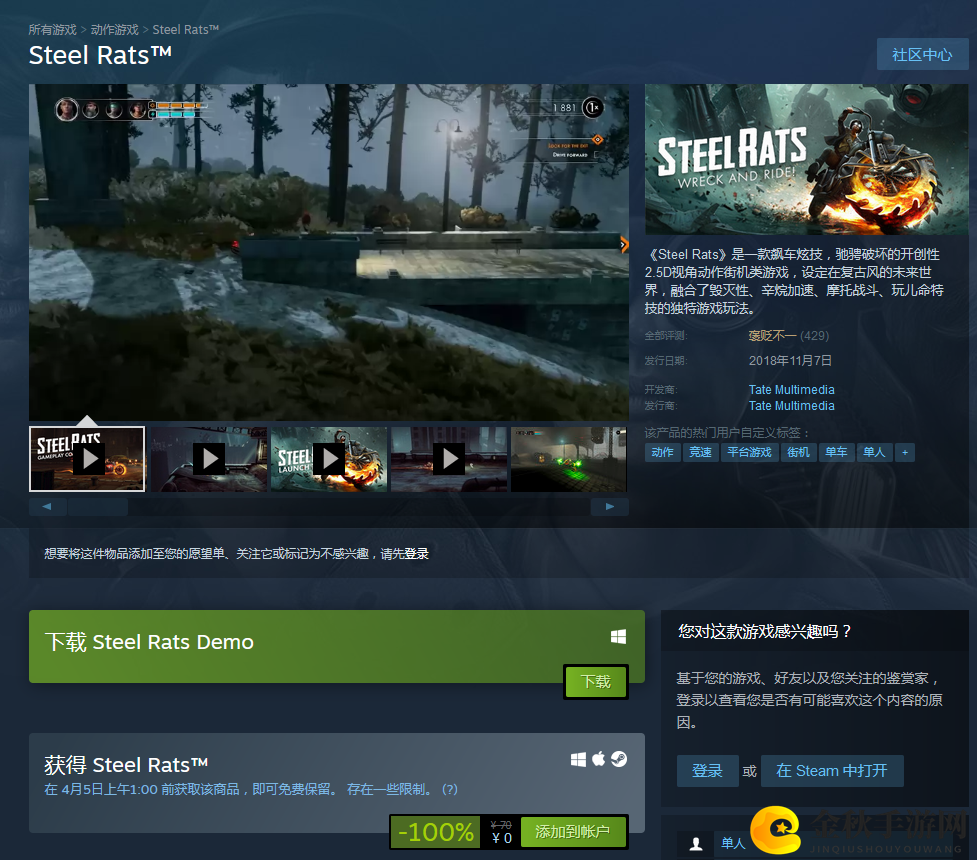Open the Steel Rats header capsule image

(x=806, y=160)
